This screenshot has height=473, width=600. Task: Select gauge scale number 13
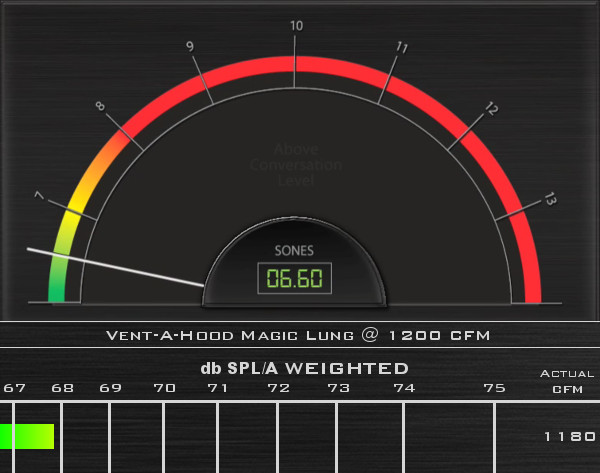click(550, 199)
